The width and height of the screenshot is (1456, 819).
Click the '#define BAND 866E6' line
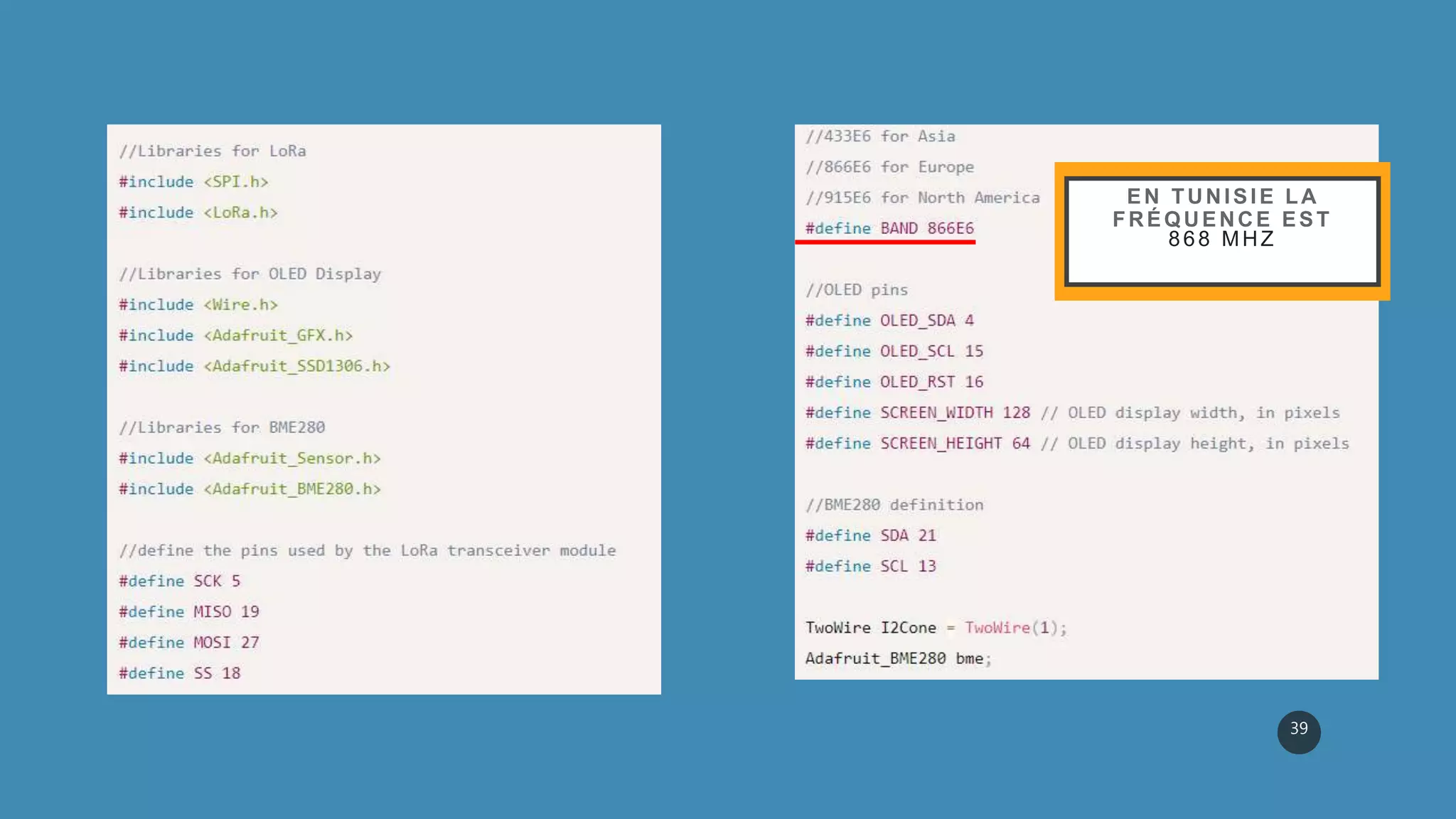click(x=889, y=228)
